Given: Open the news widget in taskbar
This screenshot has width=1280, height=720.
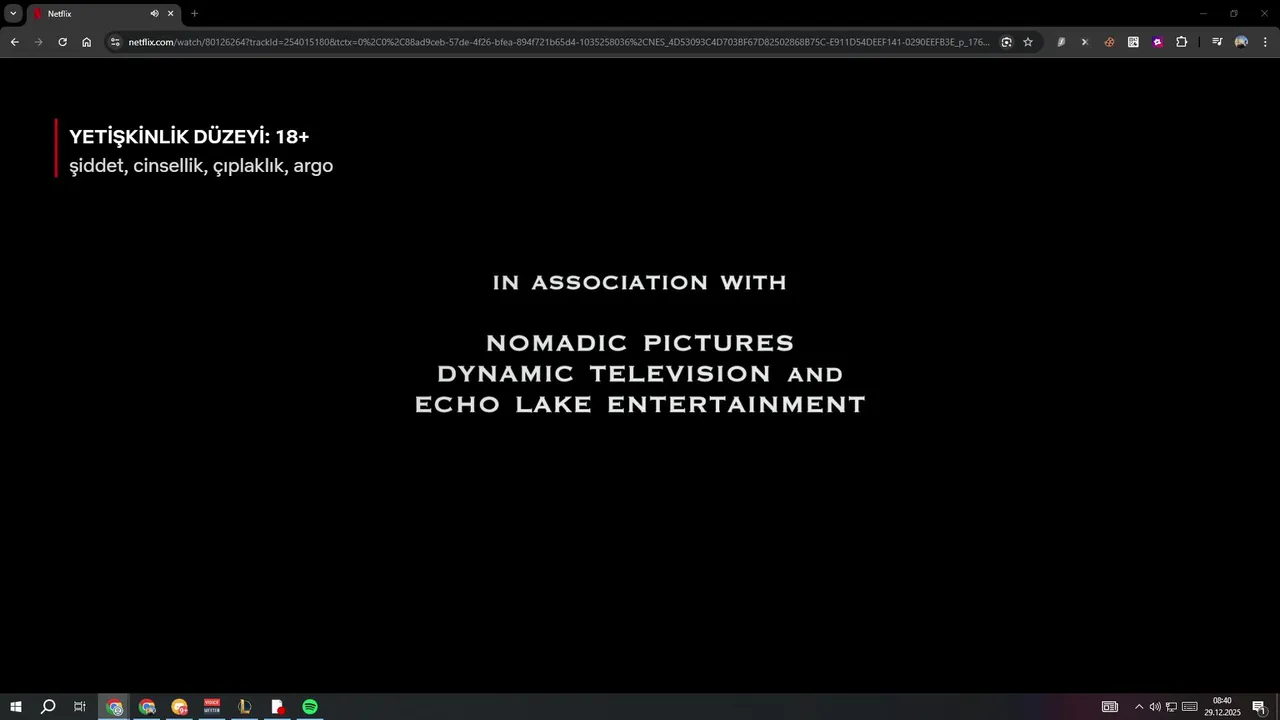Looking at the screenshot, I should (1109, 707).
